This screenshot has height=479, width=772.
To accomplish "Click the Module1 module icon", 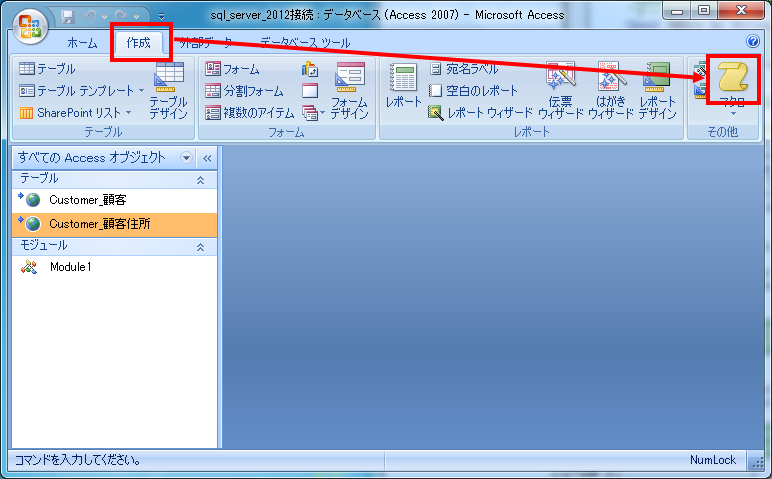I will pos(29,267).
